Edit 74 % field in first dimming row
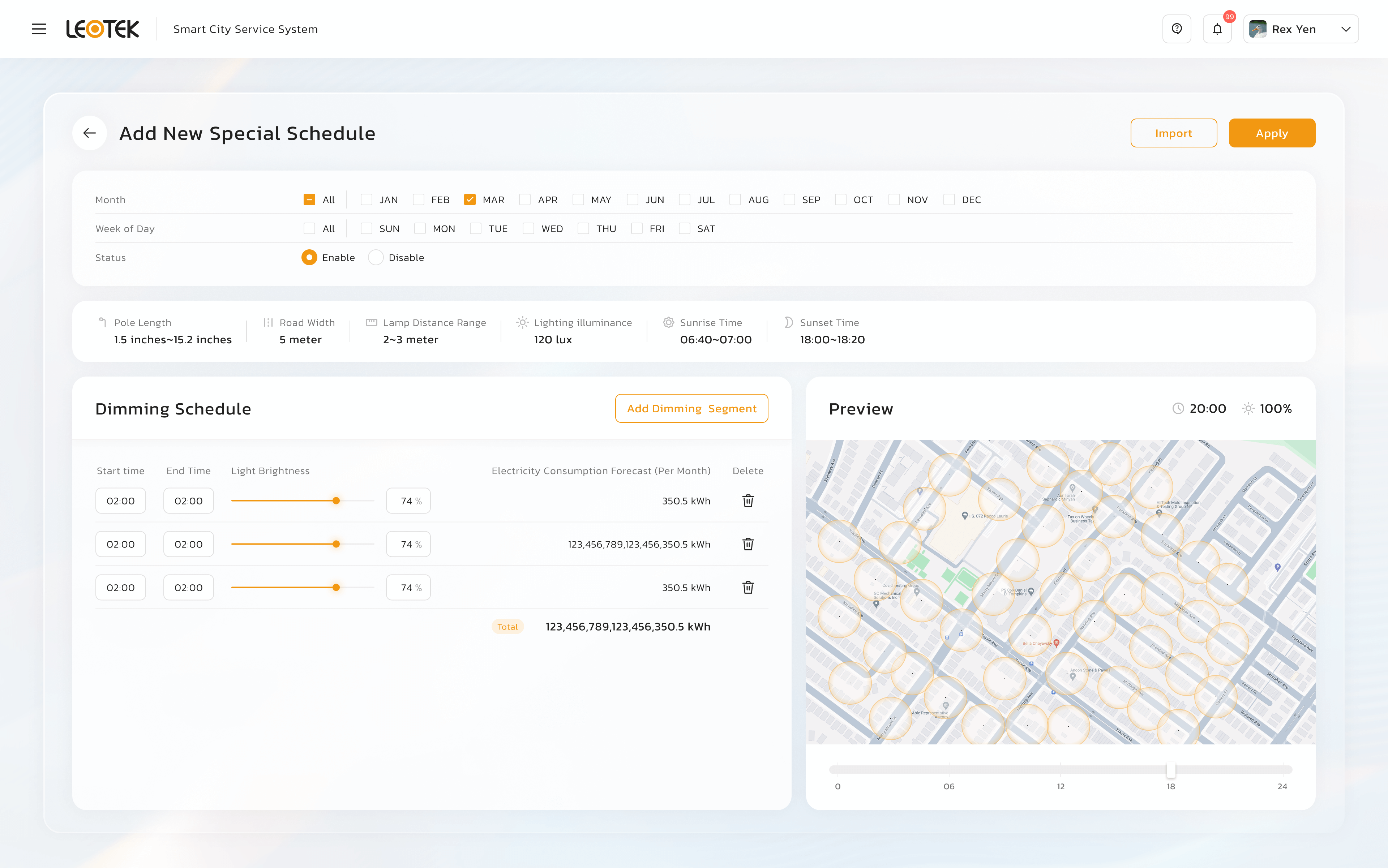The image size is (1388, 868). pyautogui.click(x=408, y=500)
